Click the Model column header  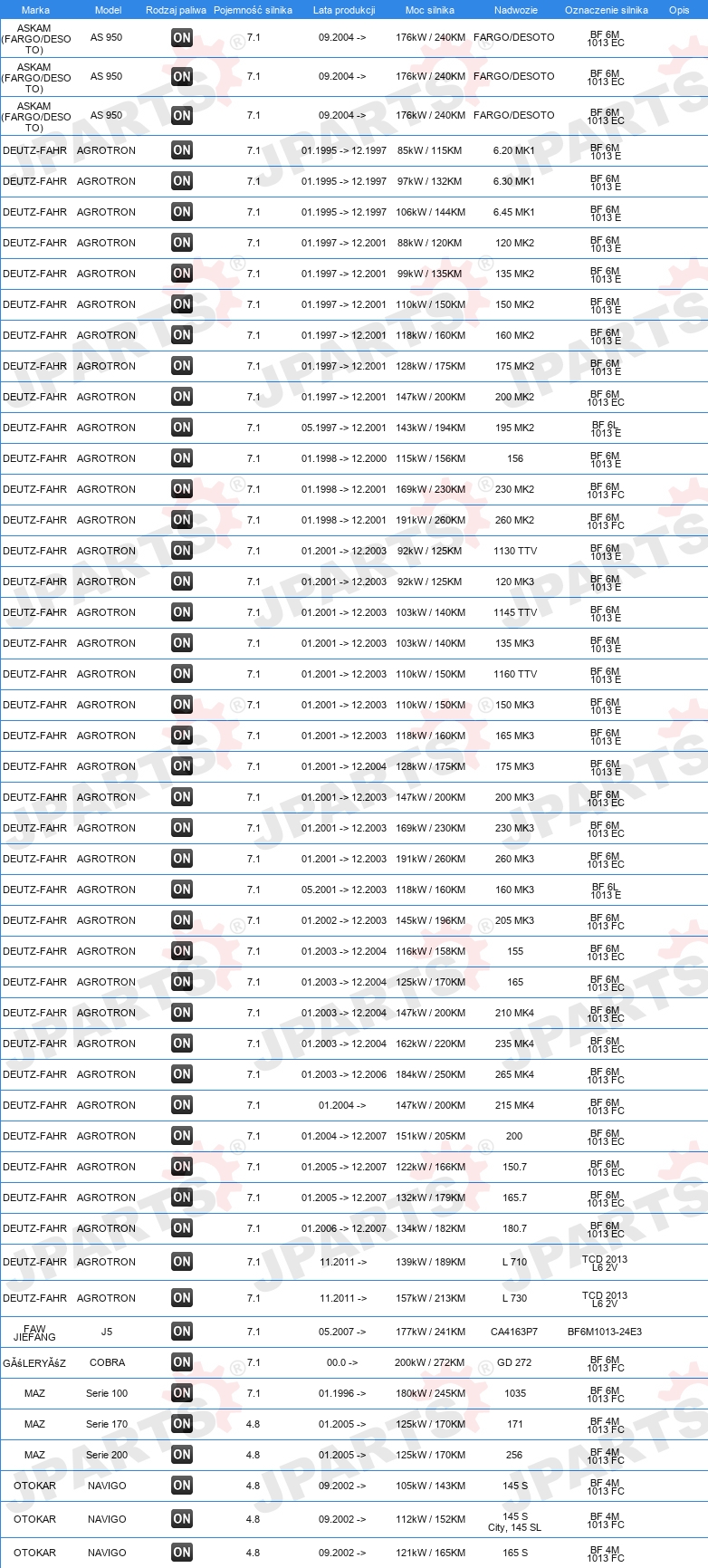coord(109,10)
